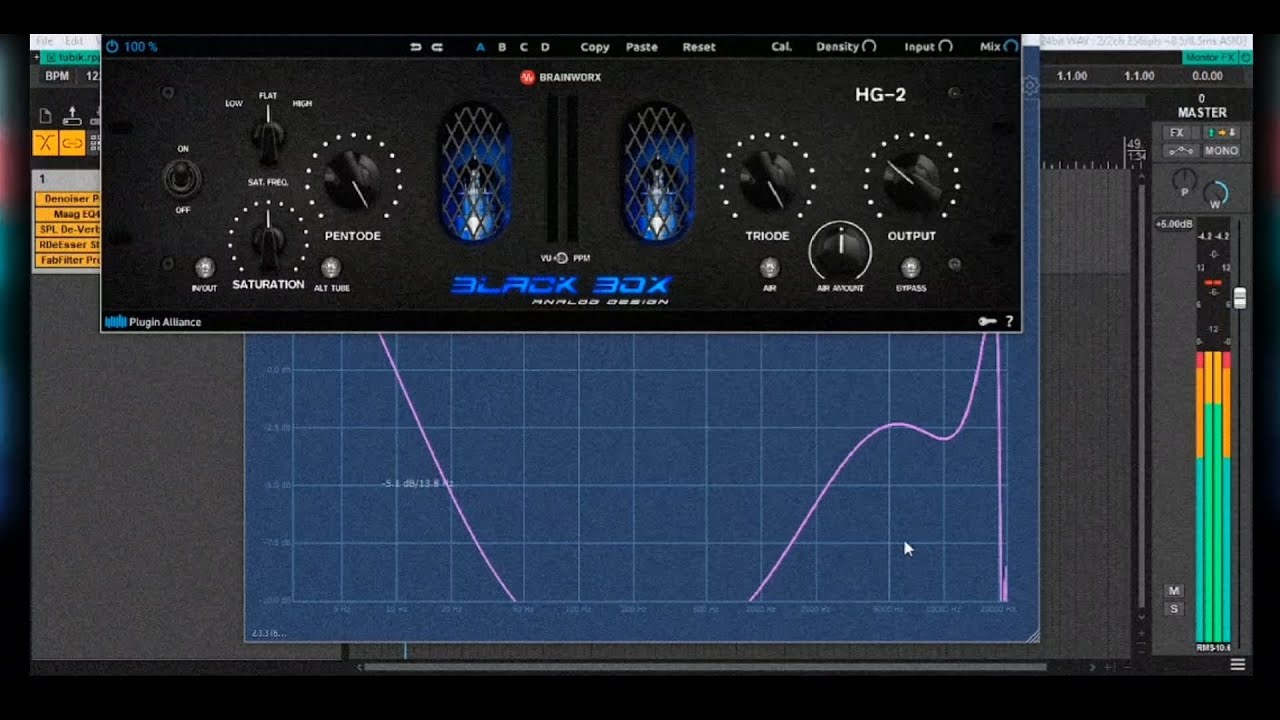The image size is (1280, 720).
Task: Select the FabFilter Pro plugin in FX list
Action: [69, 260]
